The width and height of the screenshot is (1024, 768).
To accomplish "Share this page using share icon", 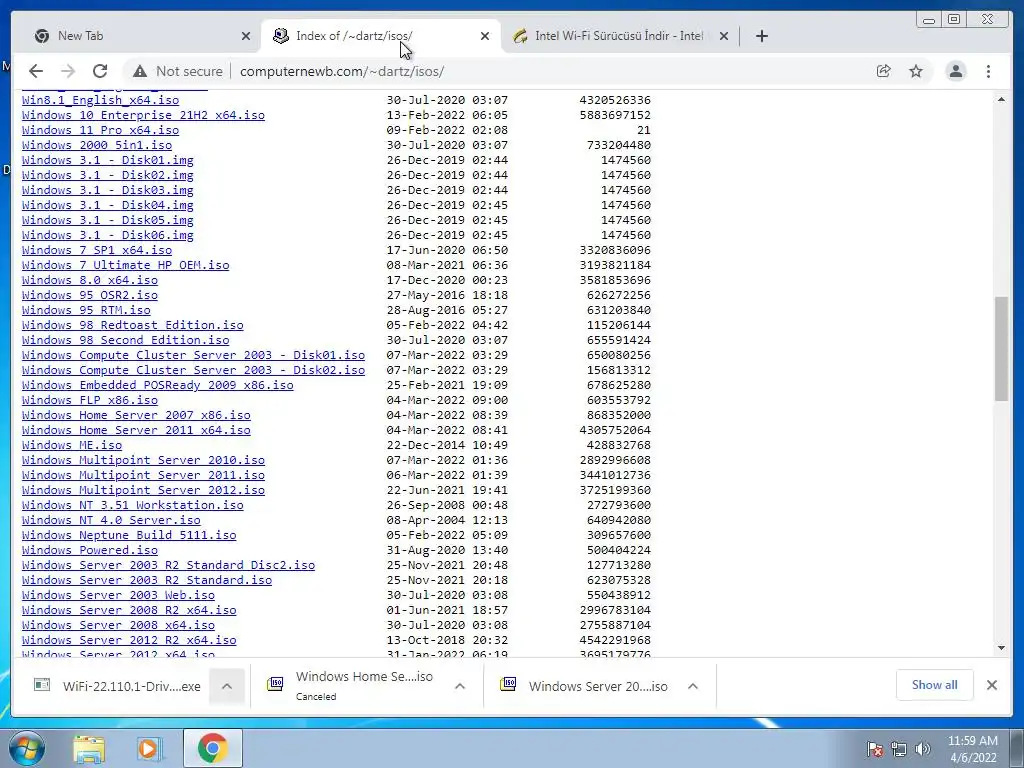I will tap(884, 71).
